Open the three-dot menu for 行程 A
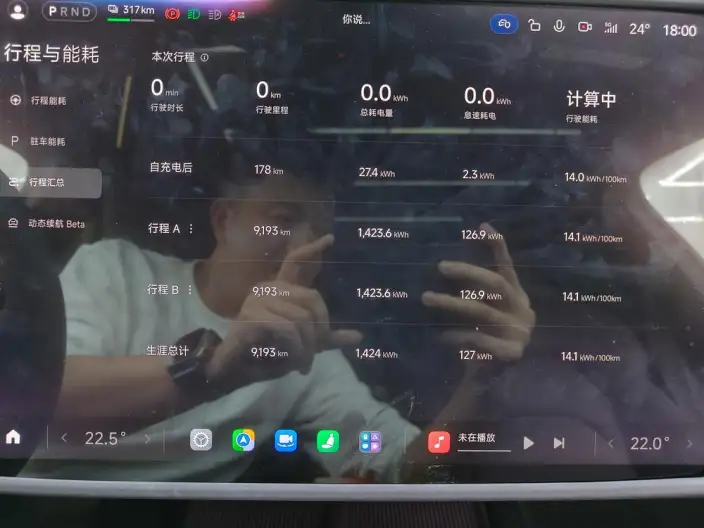Screen dimensions: 704x528 [191, 229]
